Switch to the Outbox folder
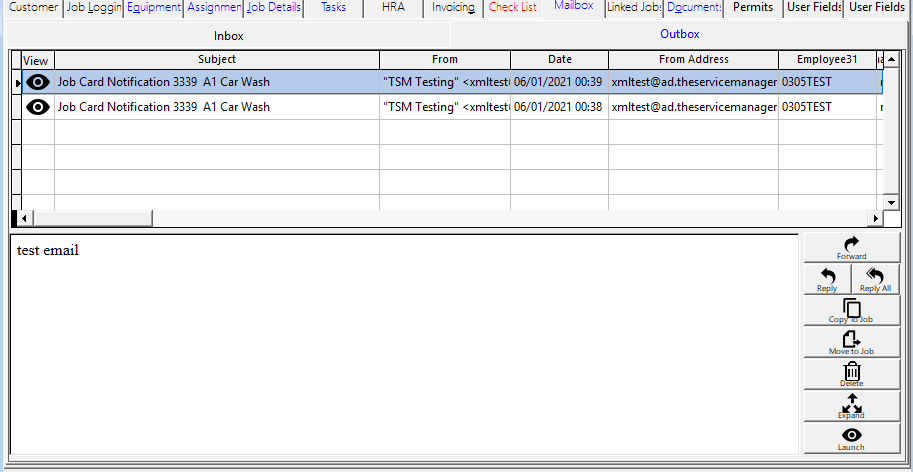Image resolution: width=913 pixels, height=472 pixels. (x=680, y=35)
